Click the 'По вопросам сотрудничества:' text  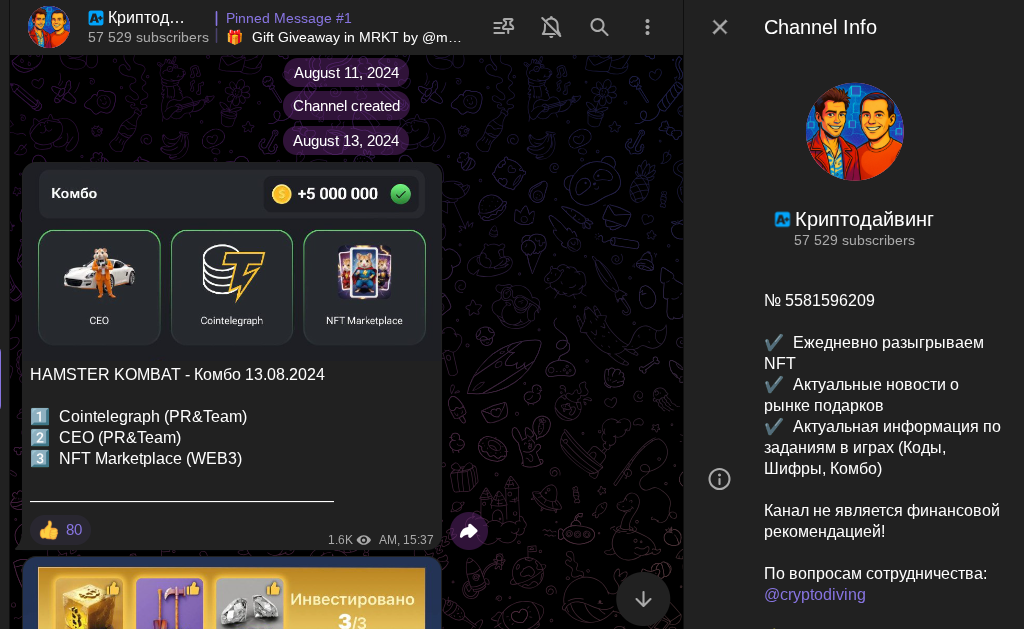point(875,573)
